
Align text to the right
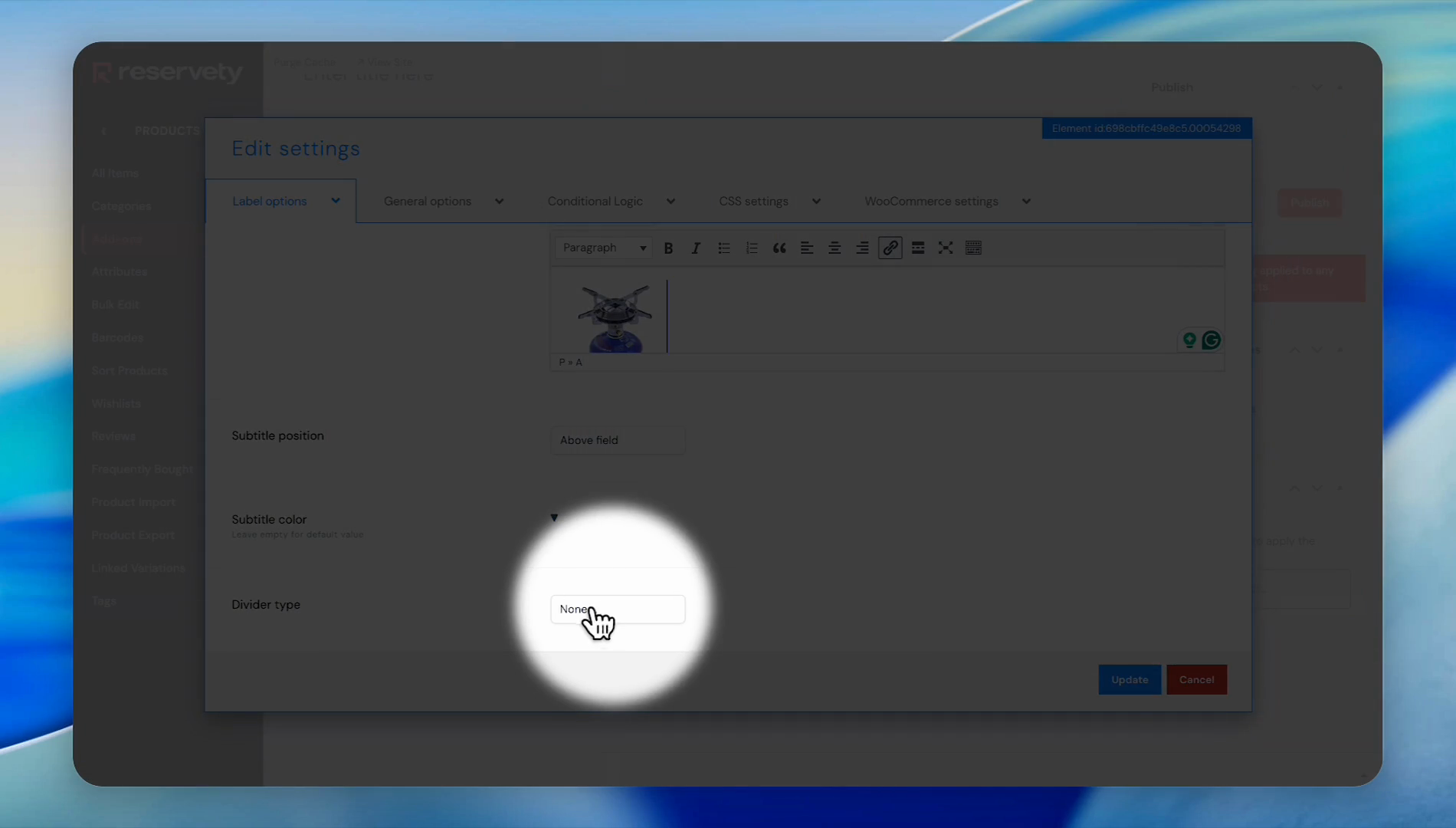pos(862,248)
